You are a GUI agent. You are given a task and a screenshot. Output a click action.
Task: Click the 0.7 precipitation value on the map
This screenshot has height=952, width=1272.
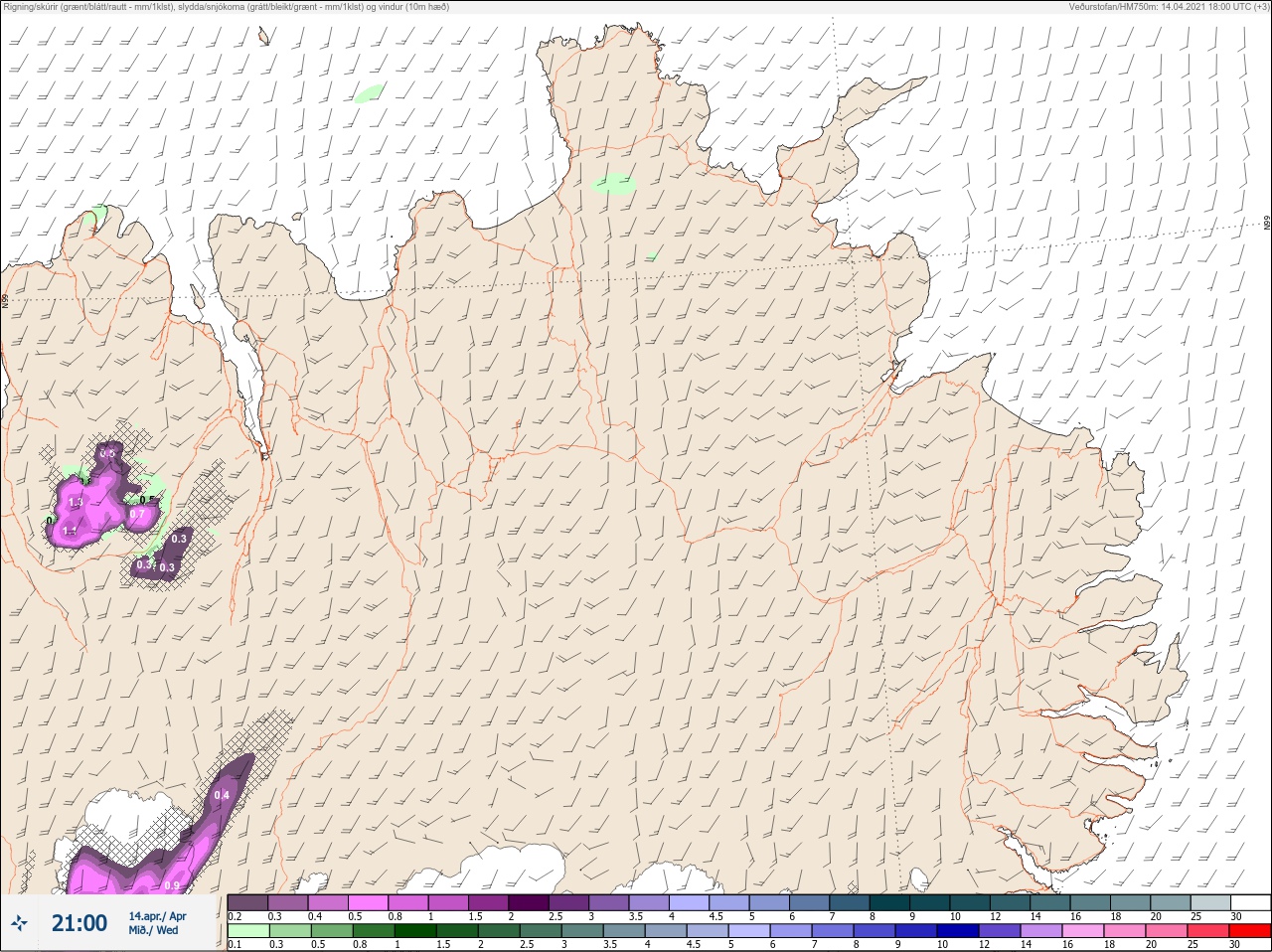(137, 515)
